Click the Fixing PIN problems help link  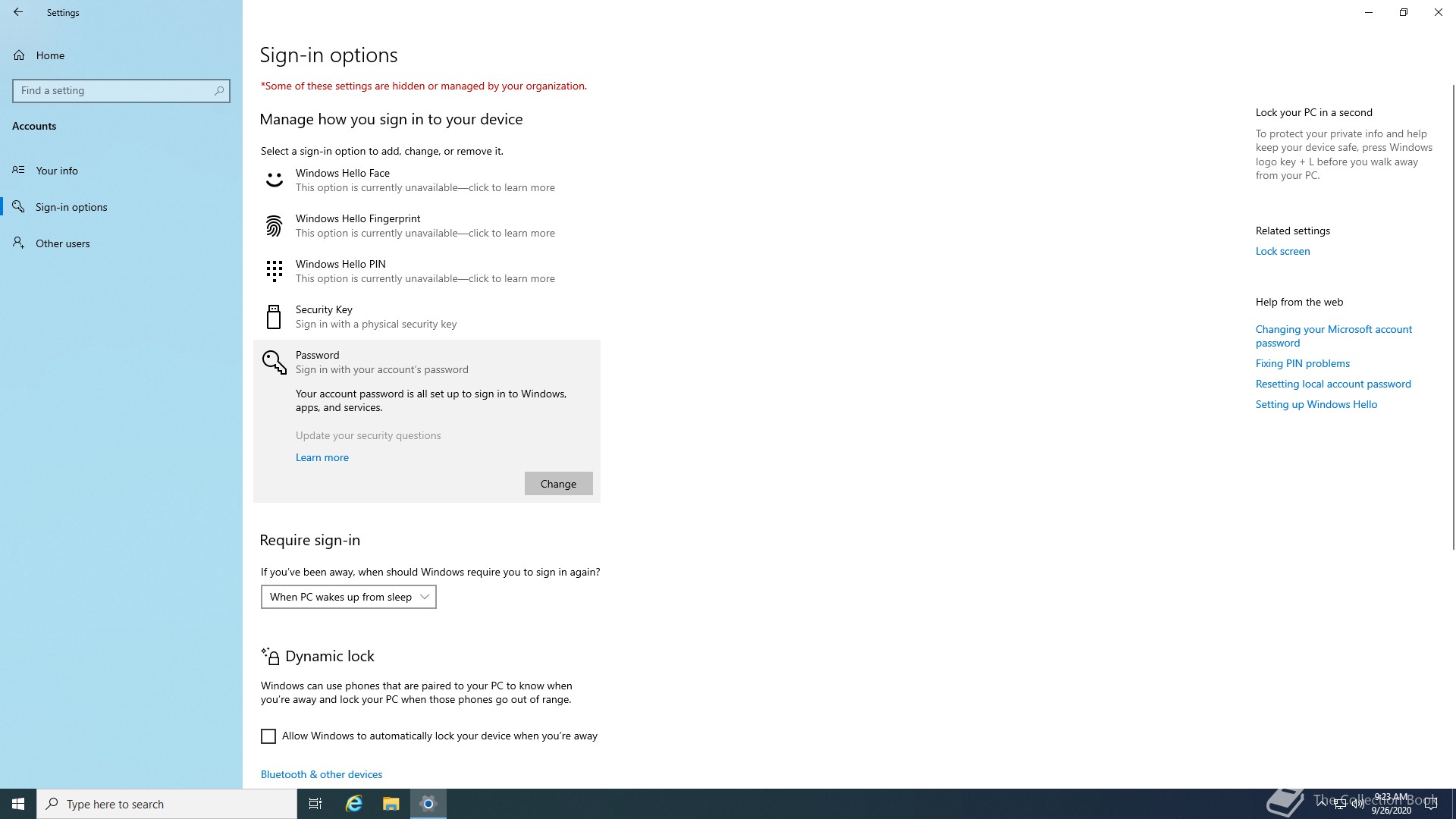[1302, 363]
